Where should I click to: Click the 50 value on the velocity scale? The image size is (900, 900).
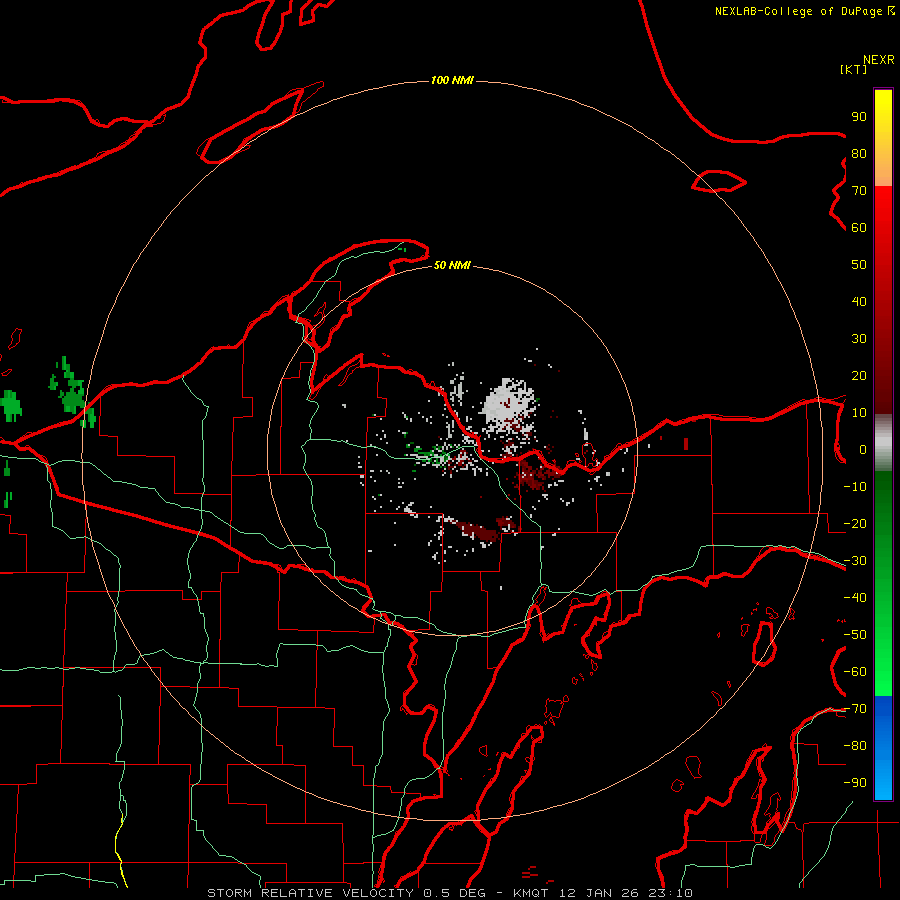859,265
